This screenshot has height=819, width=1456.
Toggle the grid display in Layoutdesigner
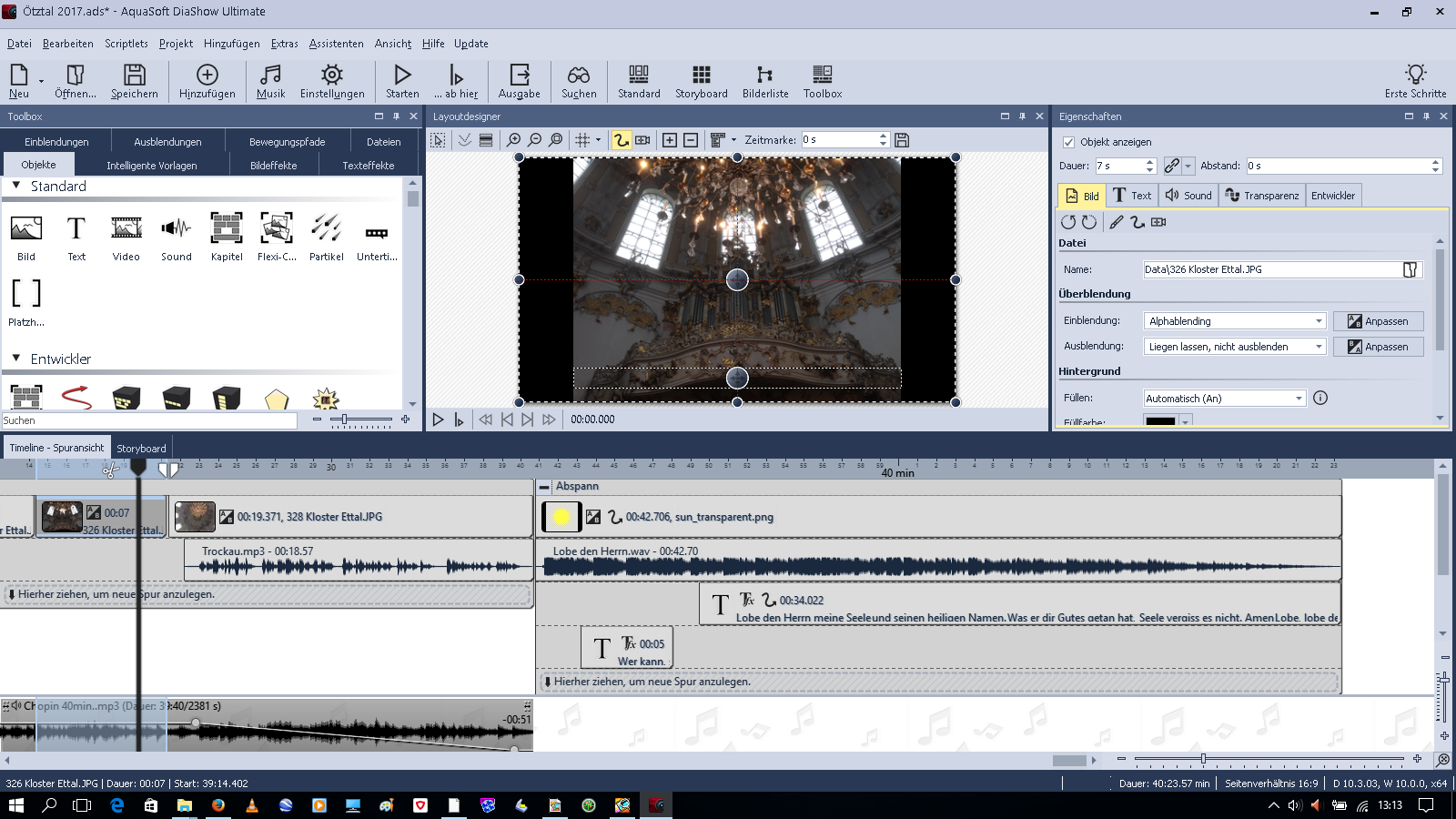click(582, 140)
